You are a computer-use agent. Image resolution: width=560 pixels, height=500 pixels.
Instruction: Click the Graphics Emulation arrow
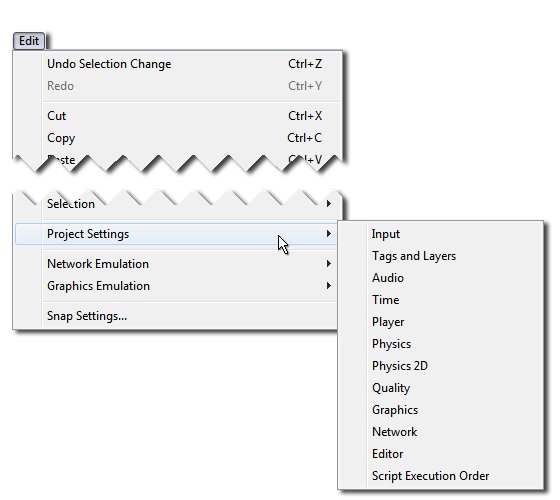point(329,286)
